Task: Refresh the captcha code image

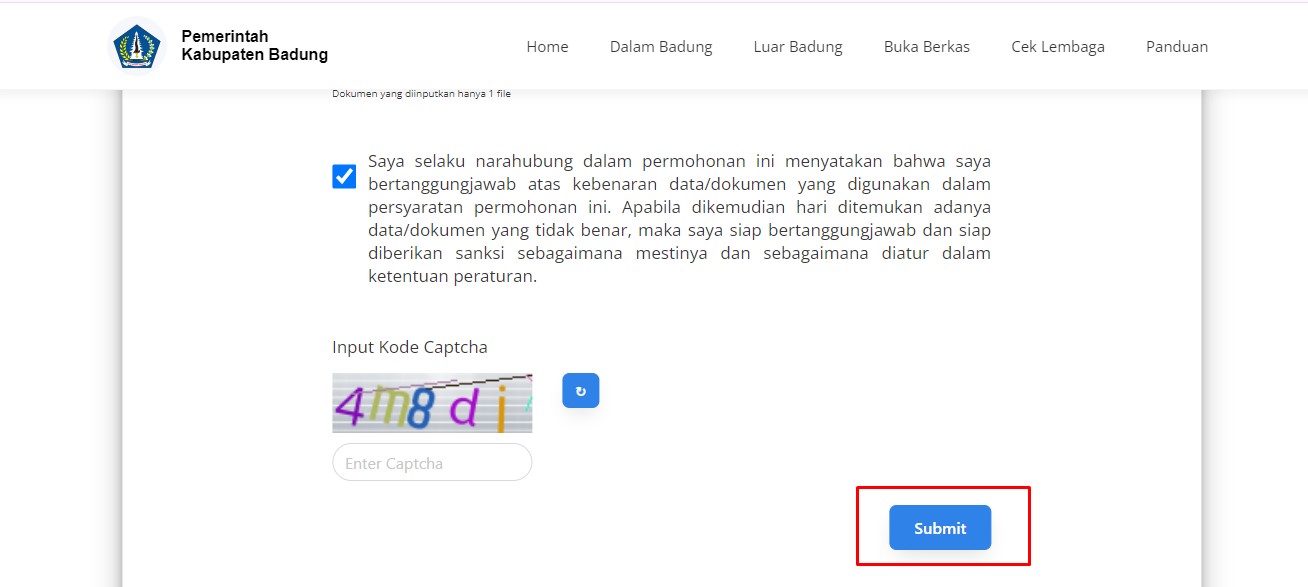Action: click(580, 391)
